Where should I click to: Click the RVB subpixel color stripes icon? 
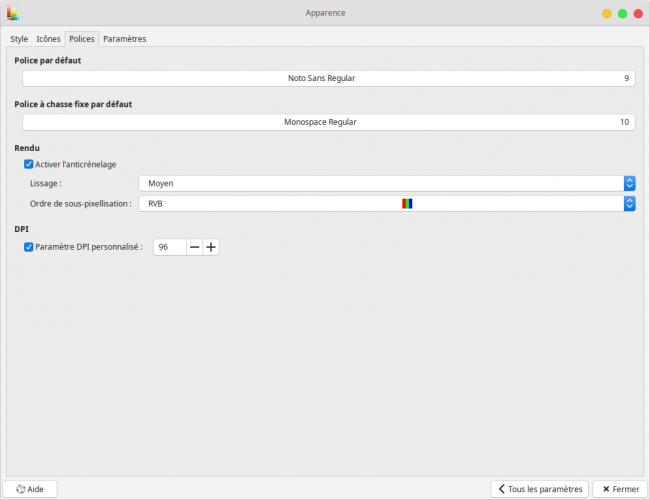click(x=407, y=203)
